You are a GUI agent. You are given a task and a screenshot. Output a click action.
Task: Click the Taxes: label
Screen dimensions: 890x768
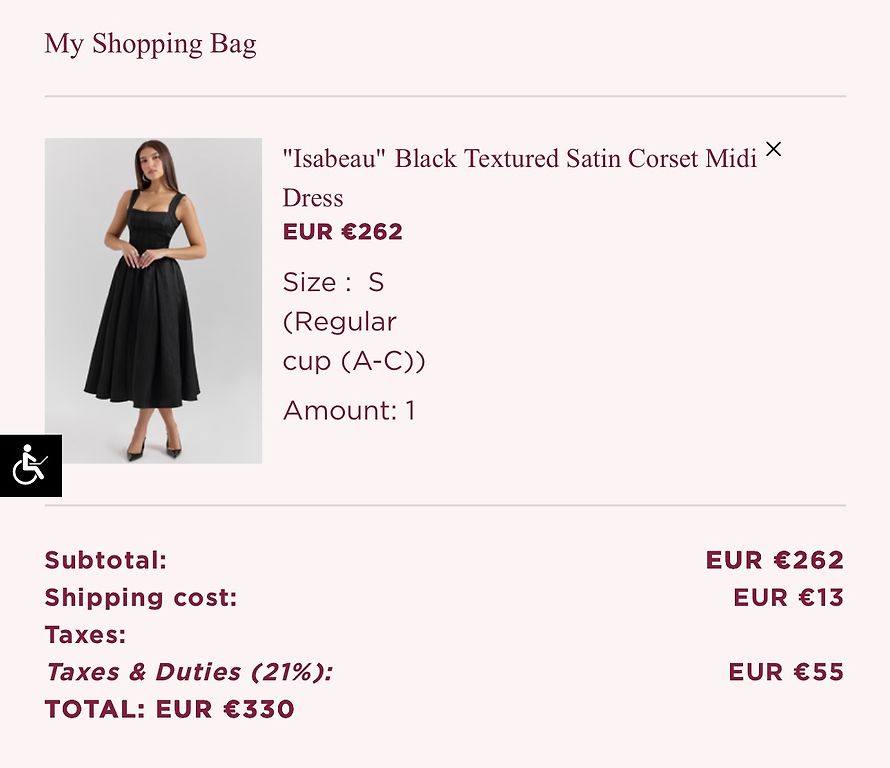(x=85, y=635)
